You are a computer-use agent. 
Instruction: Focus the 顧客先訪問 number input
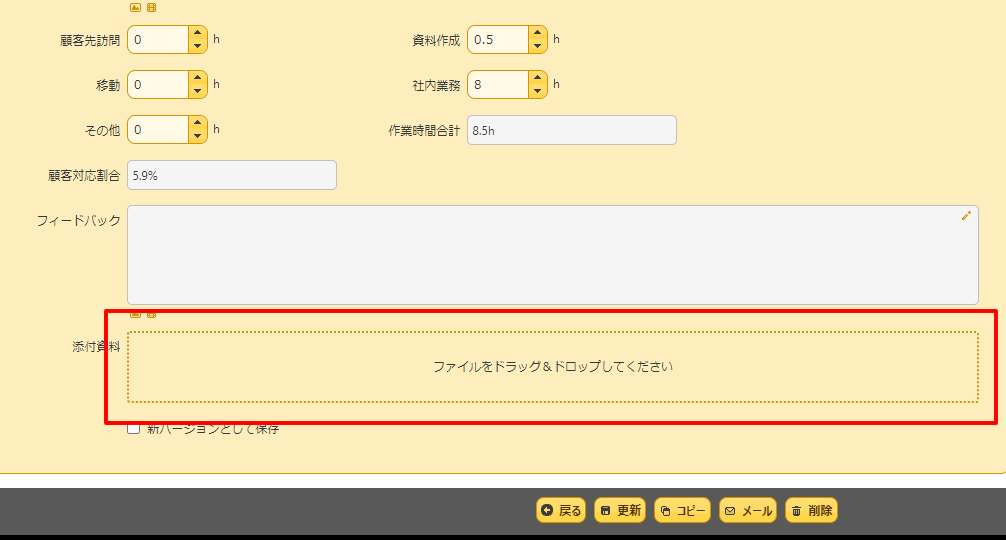[x=158, y=40]
